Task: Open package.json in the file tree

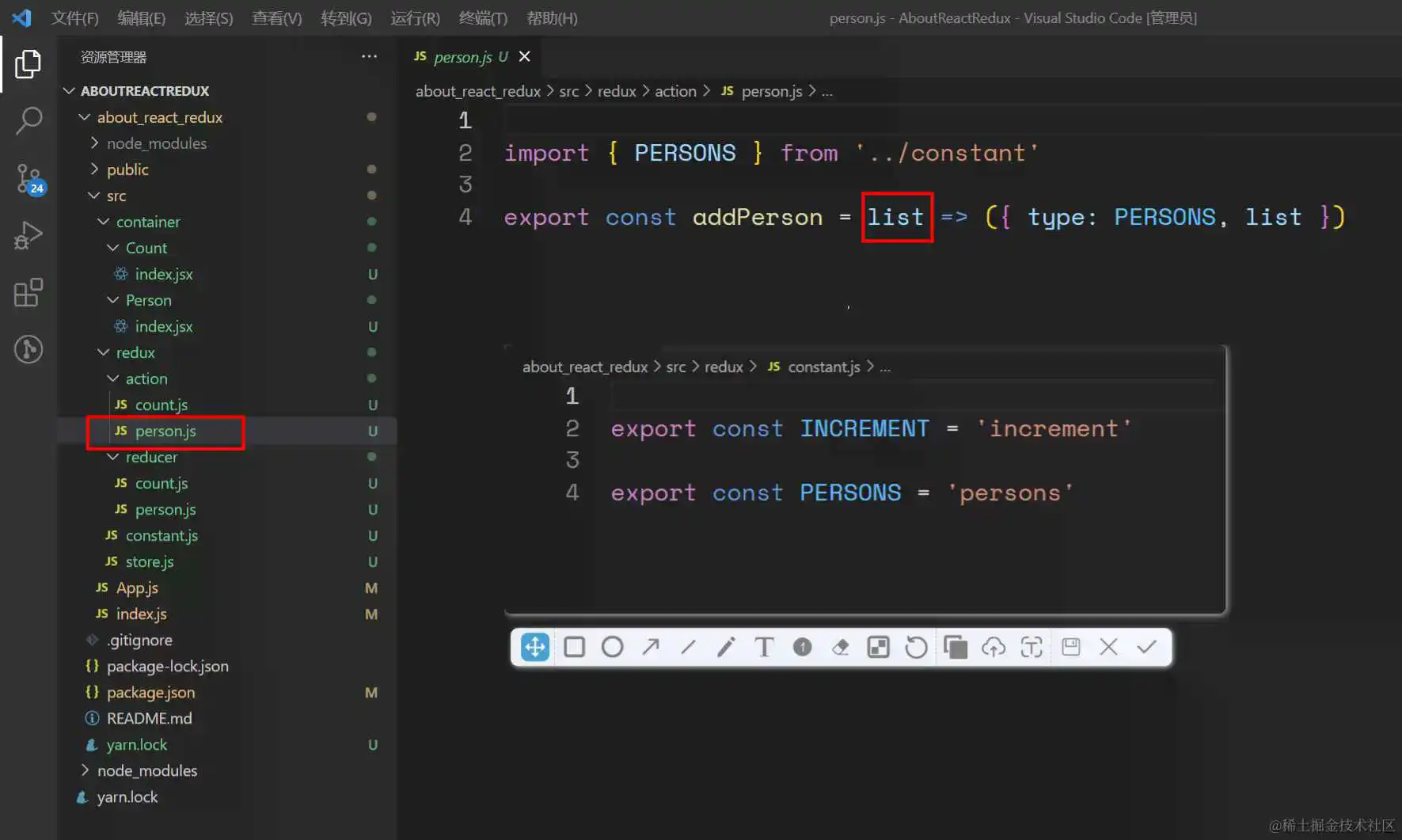Action: click(x=150, y=692)
